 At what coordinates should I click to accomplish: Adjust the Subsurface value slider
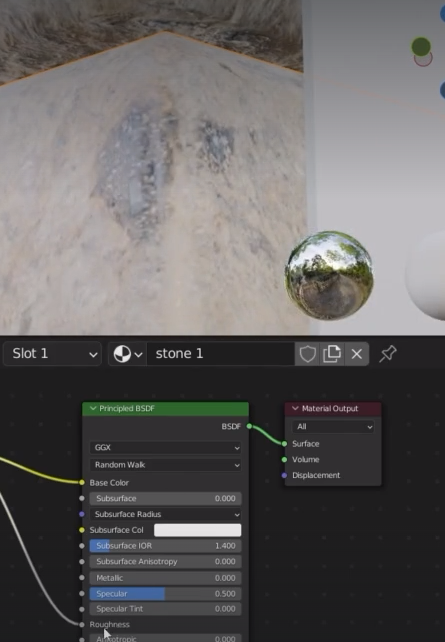coord(165,498)
